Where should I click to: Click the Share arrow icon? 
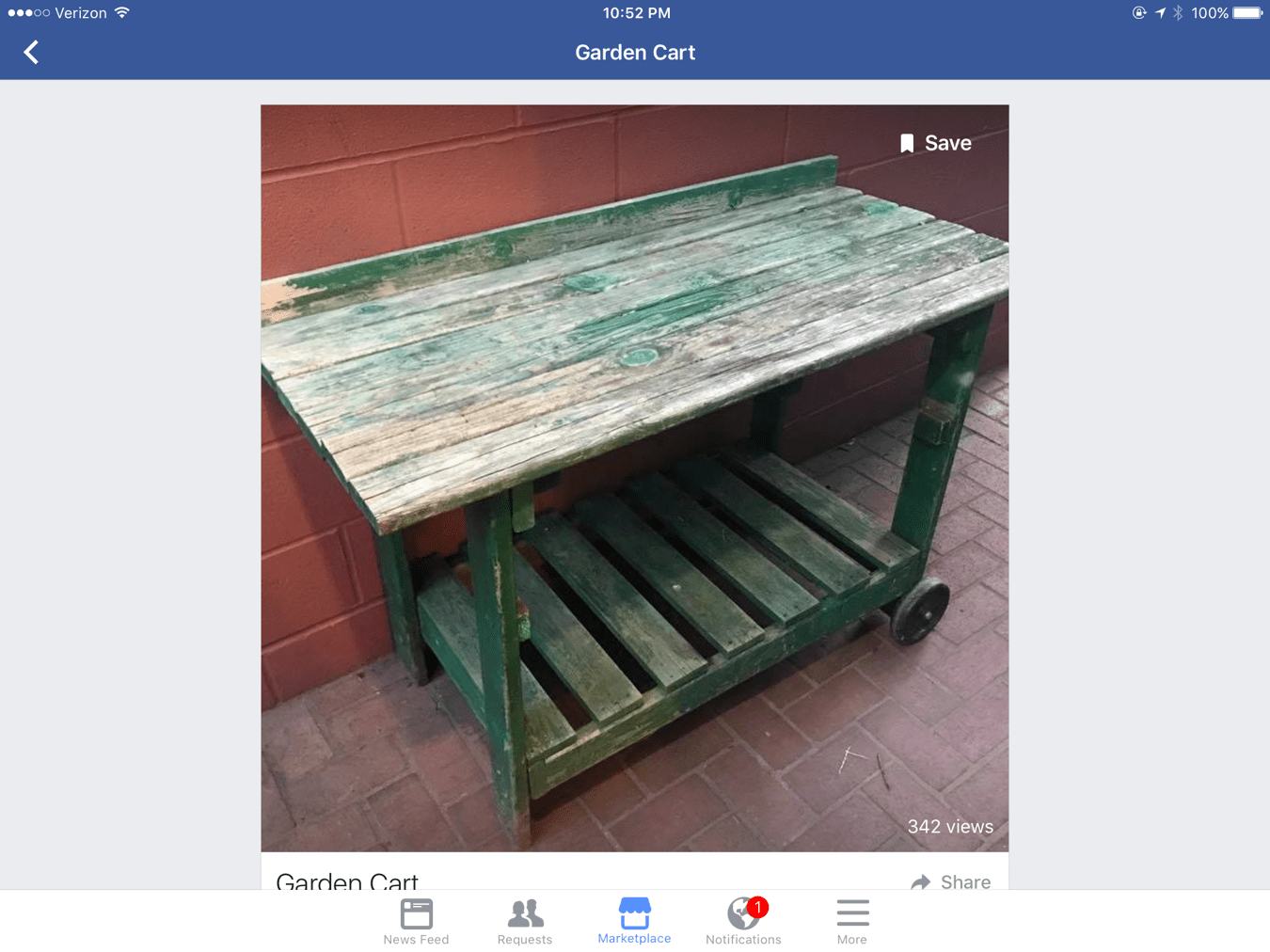pyautogui.click(x=921, y=882)
